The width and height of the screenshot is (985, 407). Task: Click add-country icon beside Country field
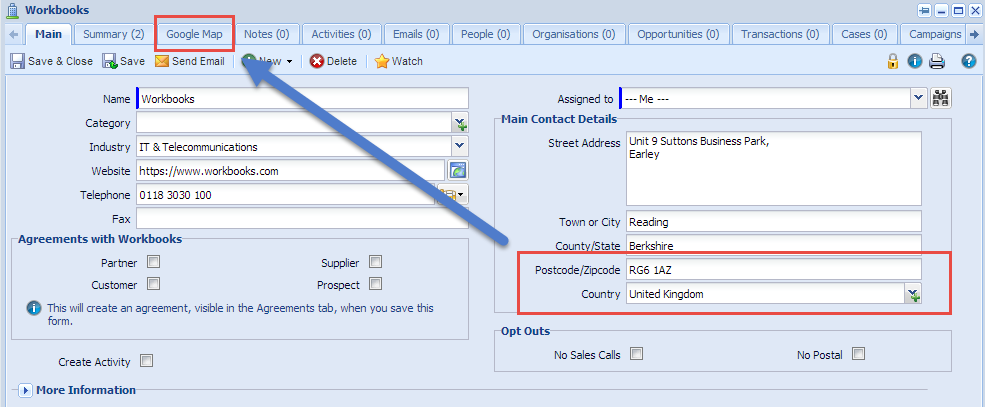point(913,294)
